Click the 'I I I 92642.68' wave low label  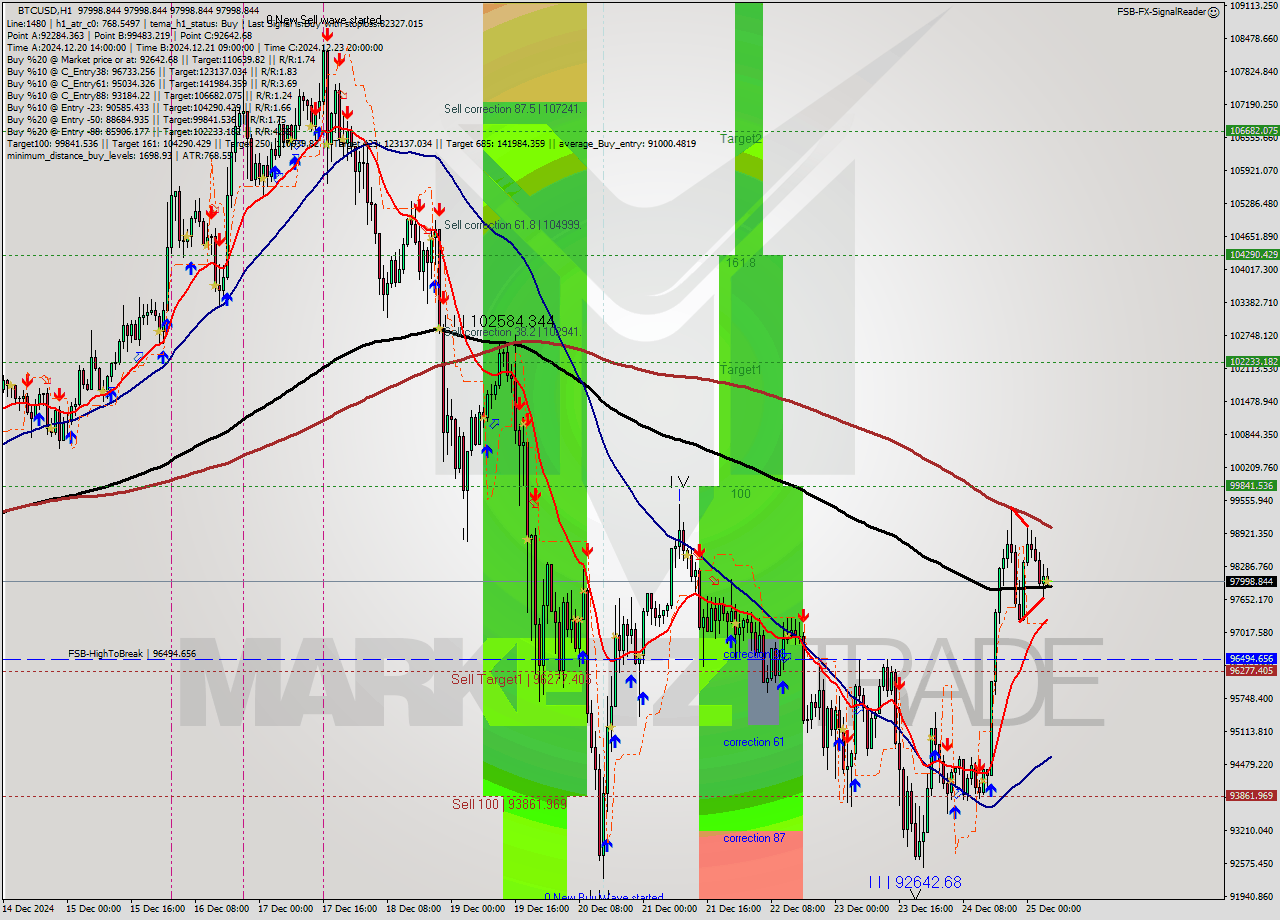[x=915, y=882]
